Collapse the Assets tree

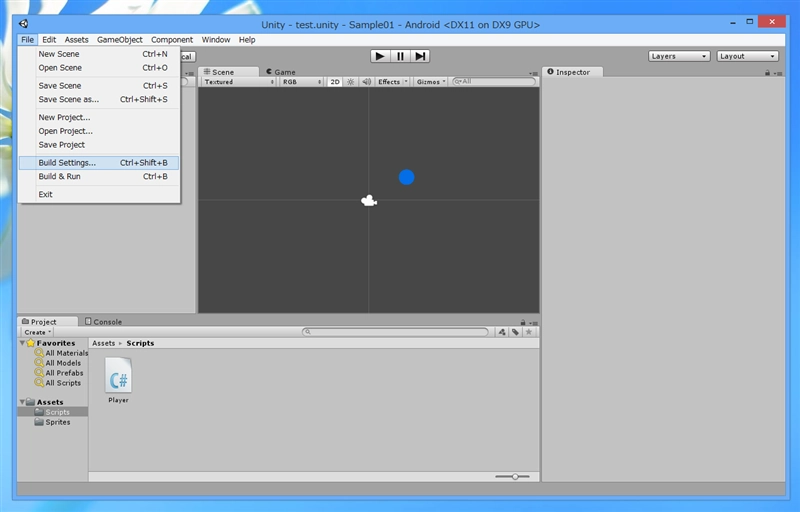(x=22, y=402)
